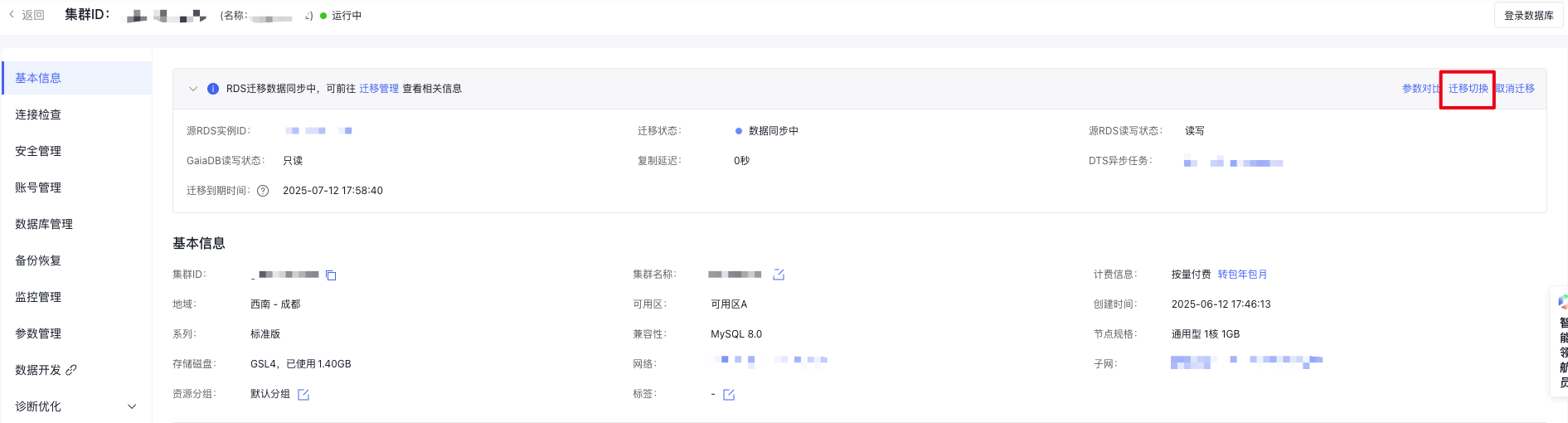1568x423 pixels.
Task: Click the 0秒 复制延迟 value
Action: pyautogui.click(x=741, y=161)
